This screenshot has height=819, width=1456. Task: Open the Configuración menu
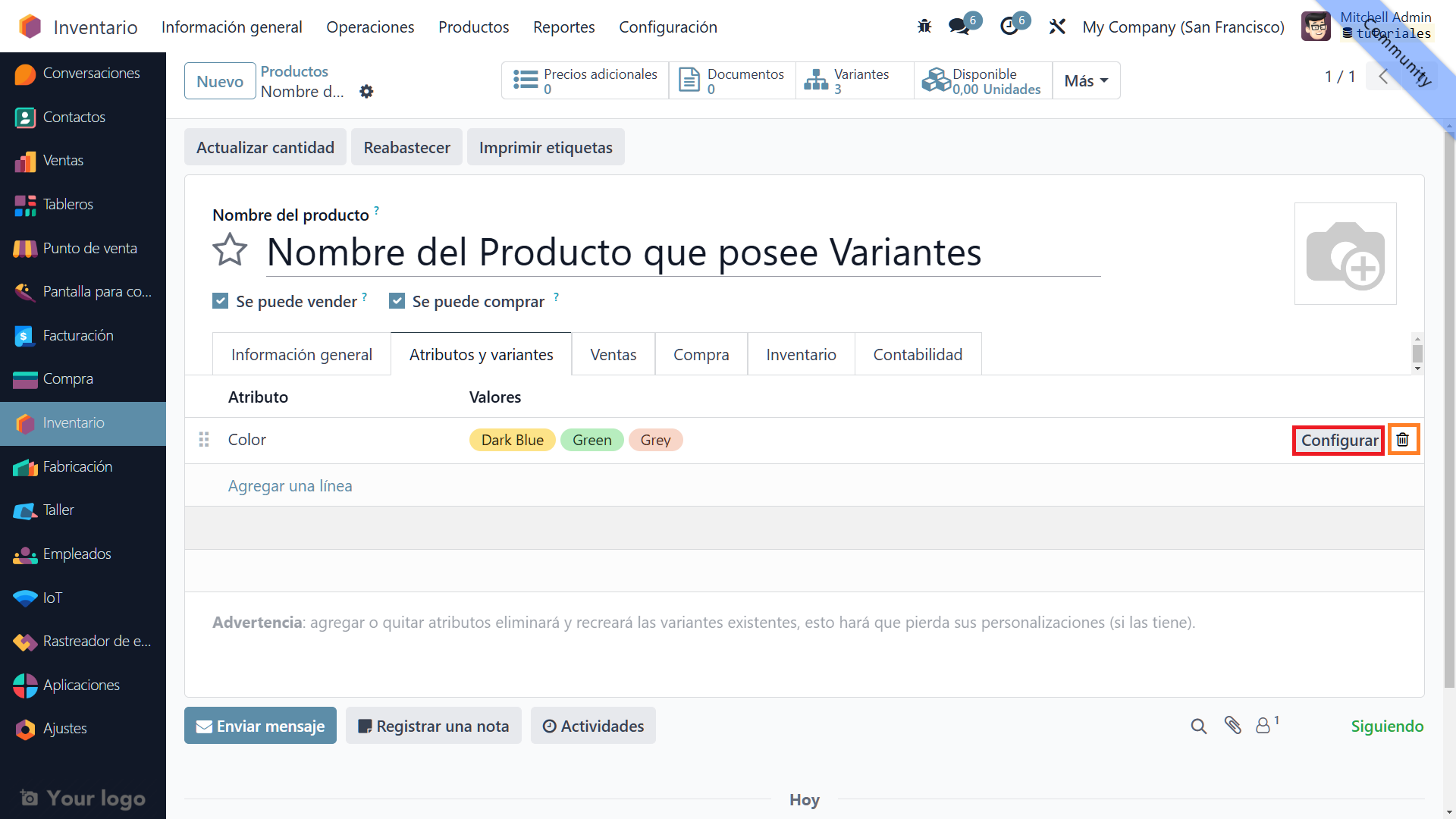click(x=667, y=27)
